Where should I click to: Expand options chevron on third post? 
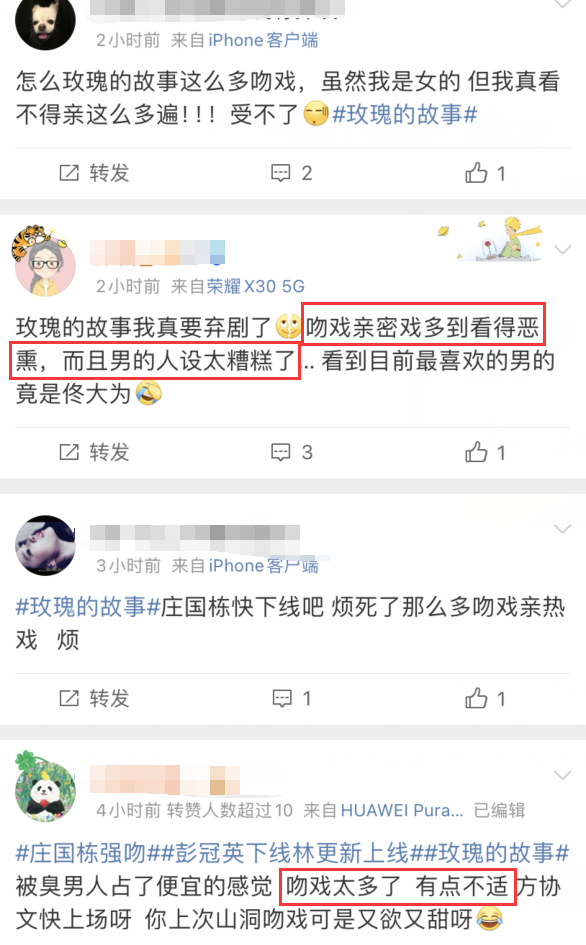(562, 529)
